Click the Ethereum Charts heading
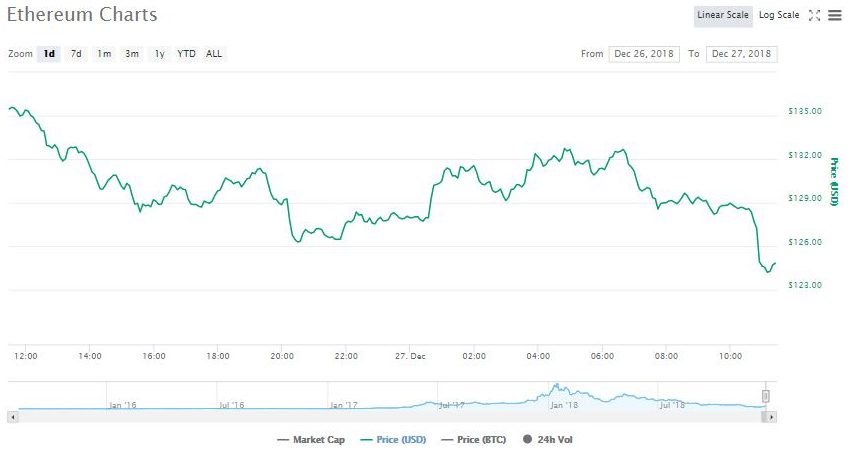The image size is (852, 452). click(x=82, y=15)
